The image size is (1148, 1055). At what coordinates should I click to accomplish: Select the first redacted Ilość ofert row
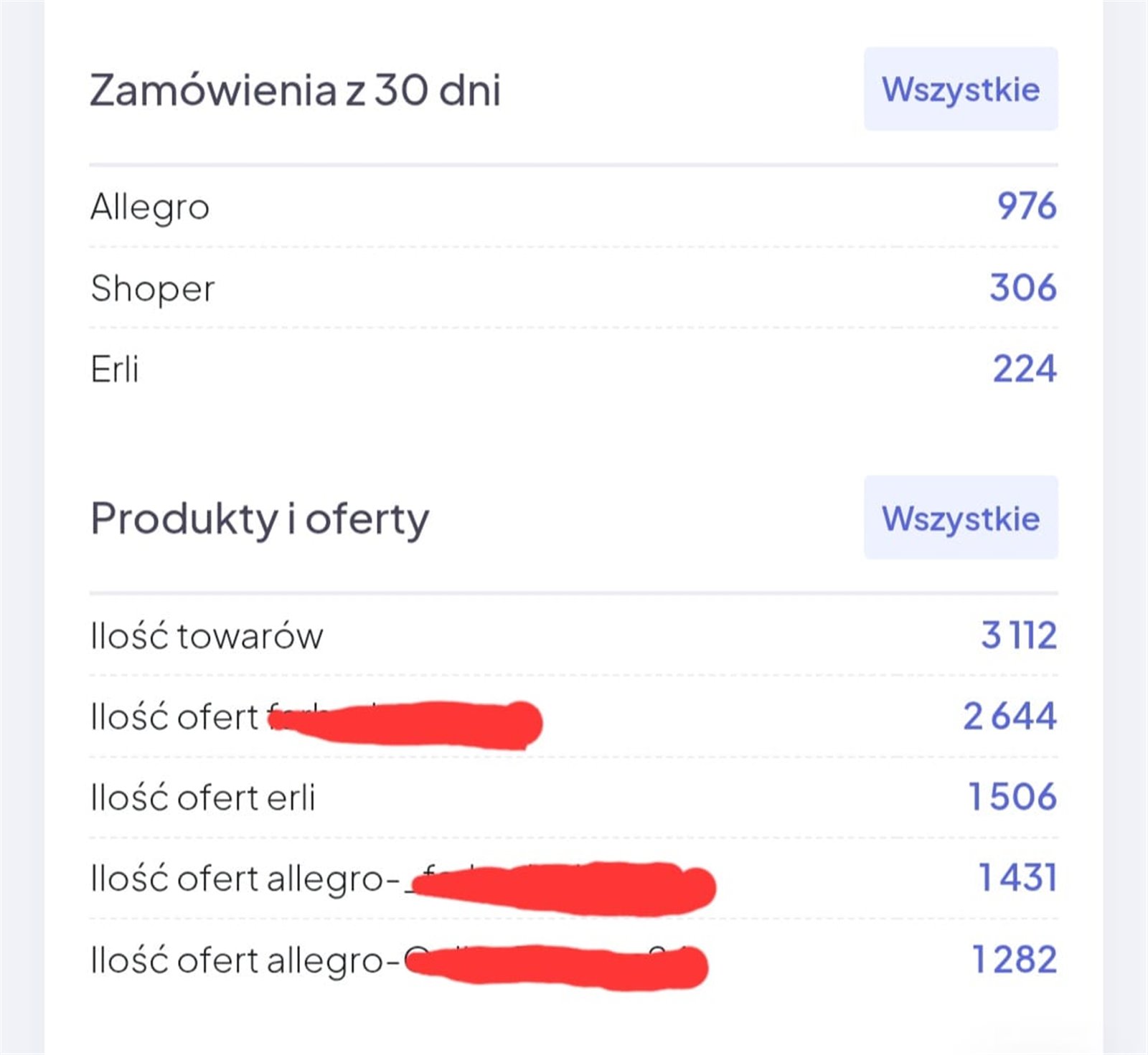point(573,716)
